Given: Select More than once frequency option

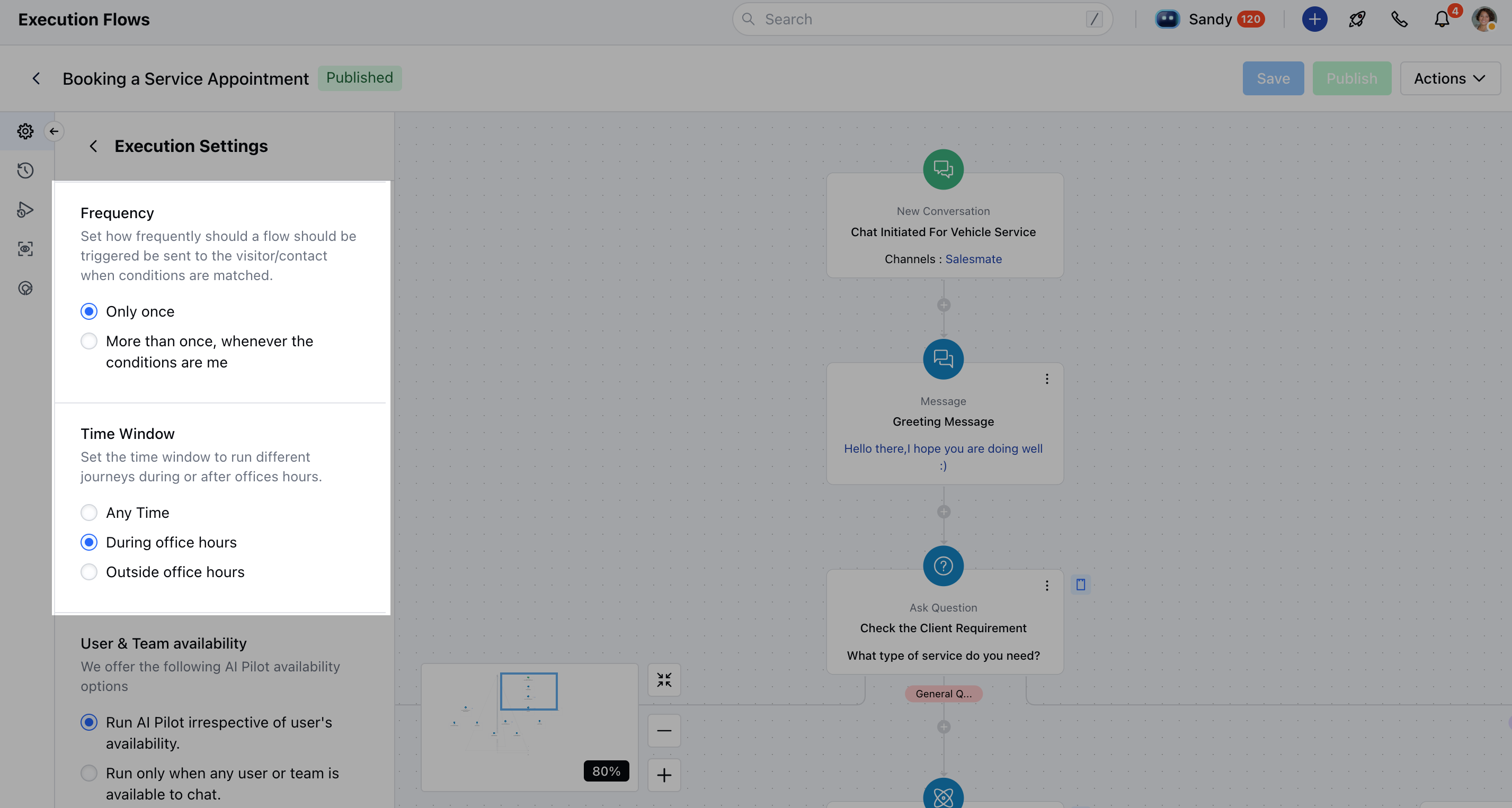Looking at the screenshot, I should click(x=88, y=341).
